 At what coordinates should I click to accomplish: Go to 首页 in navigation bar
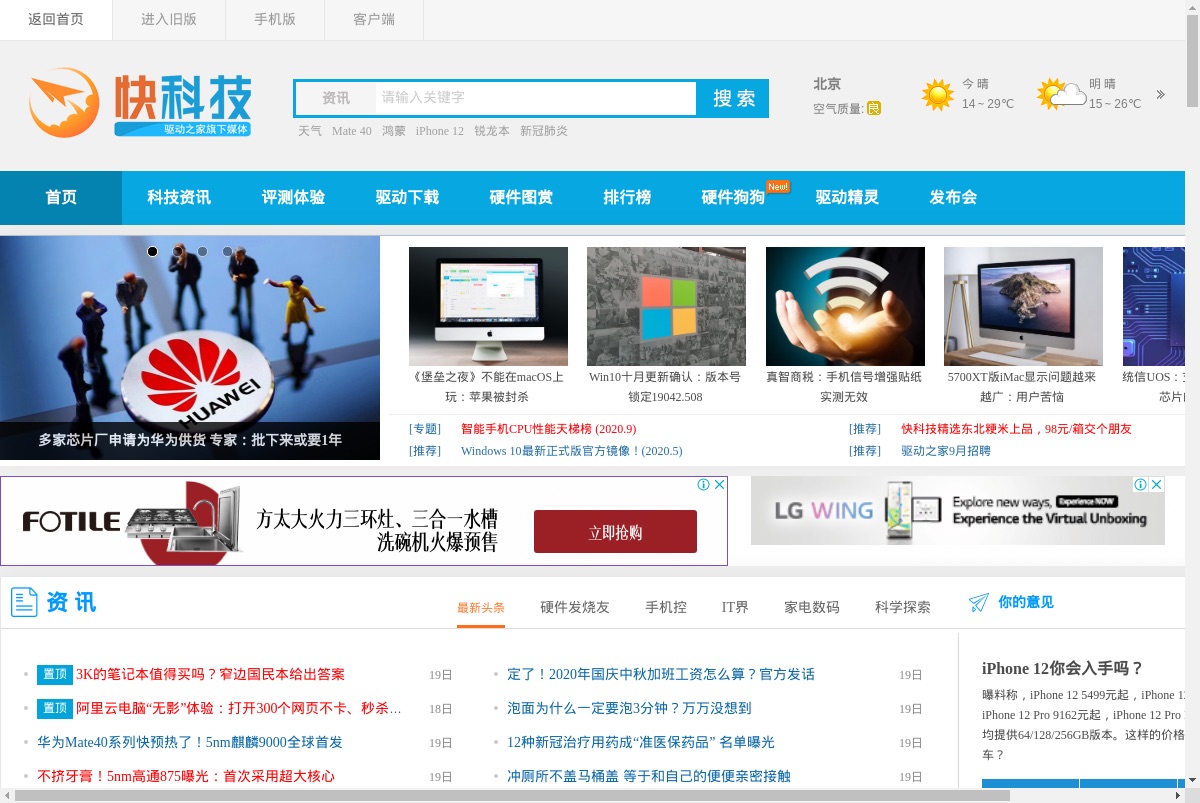[x=61, y=198]
